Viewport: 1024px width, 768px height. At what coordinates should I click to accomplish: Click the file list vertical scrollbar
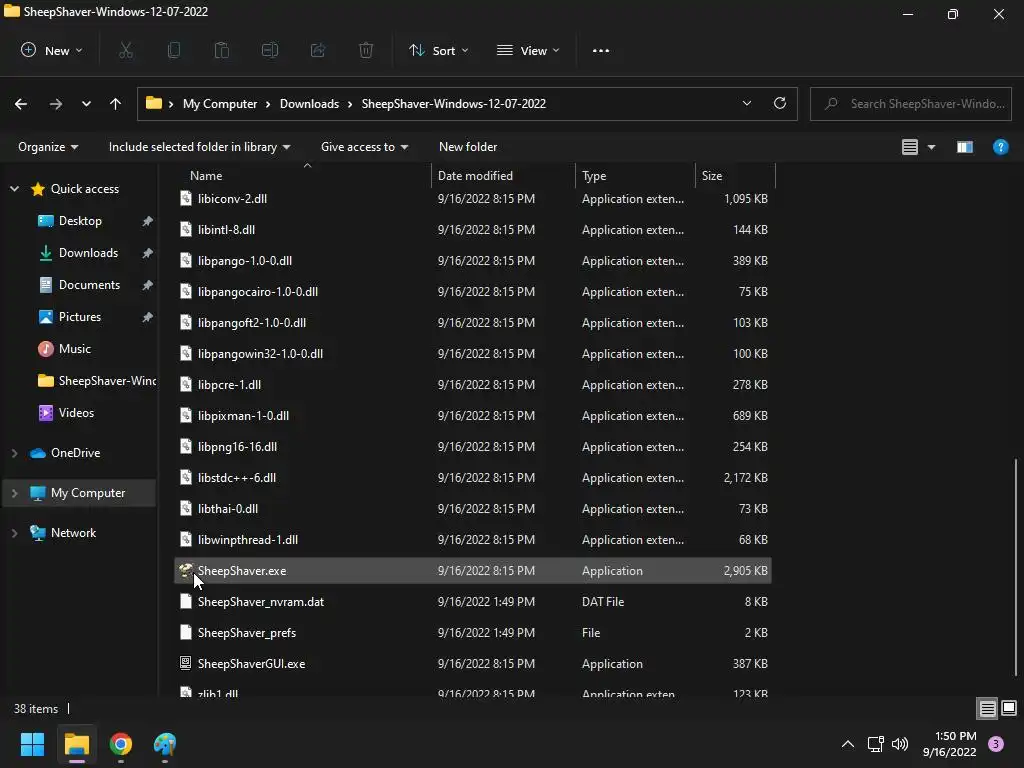[x=1016, y=567]
